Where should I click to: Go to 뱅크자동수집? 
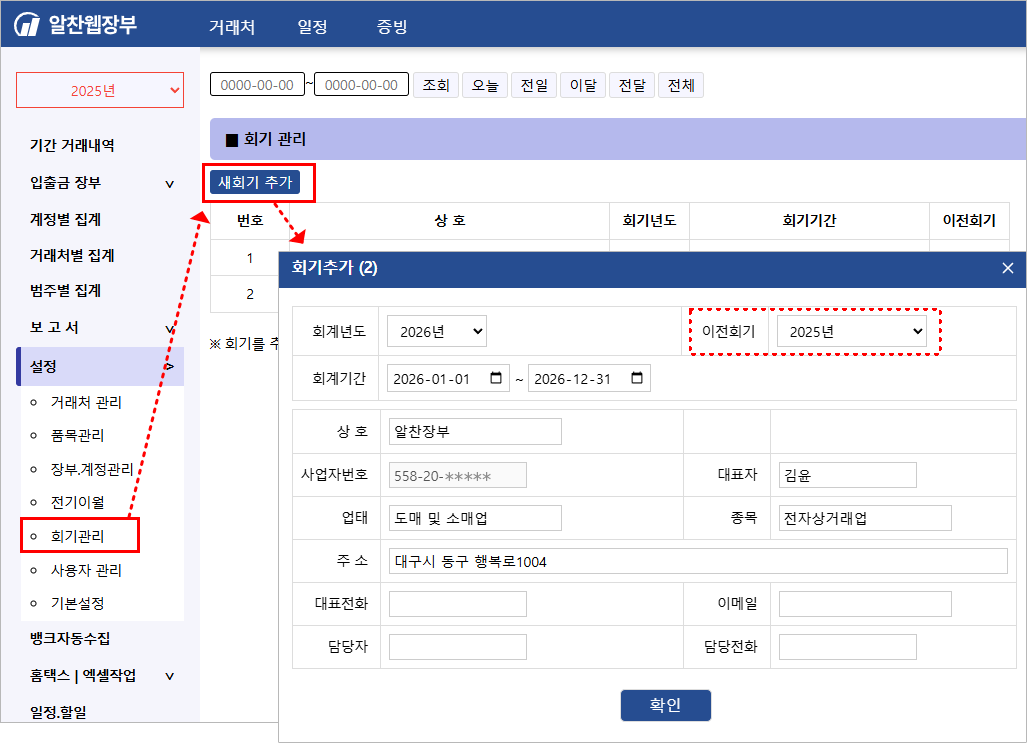pos(70,639)
